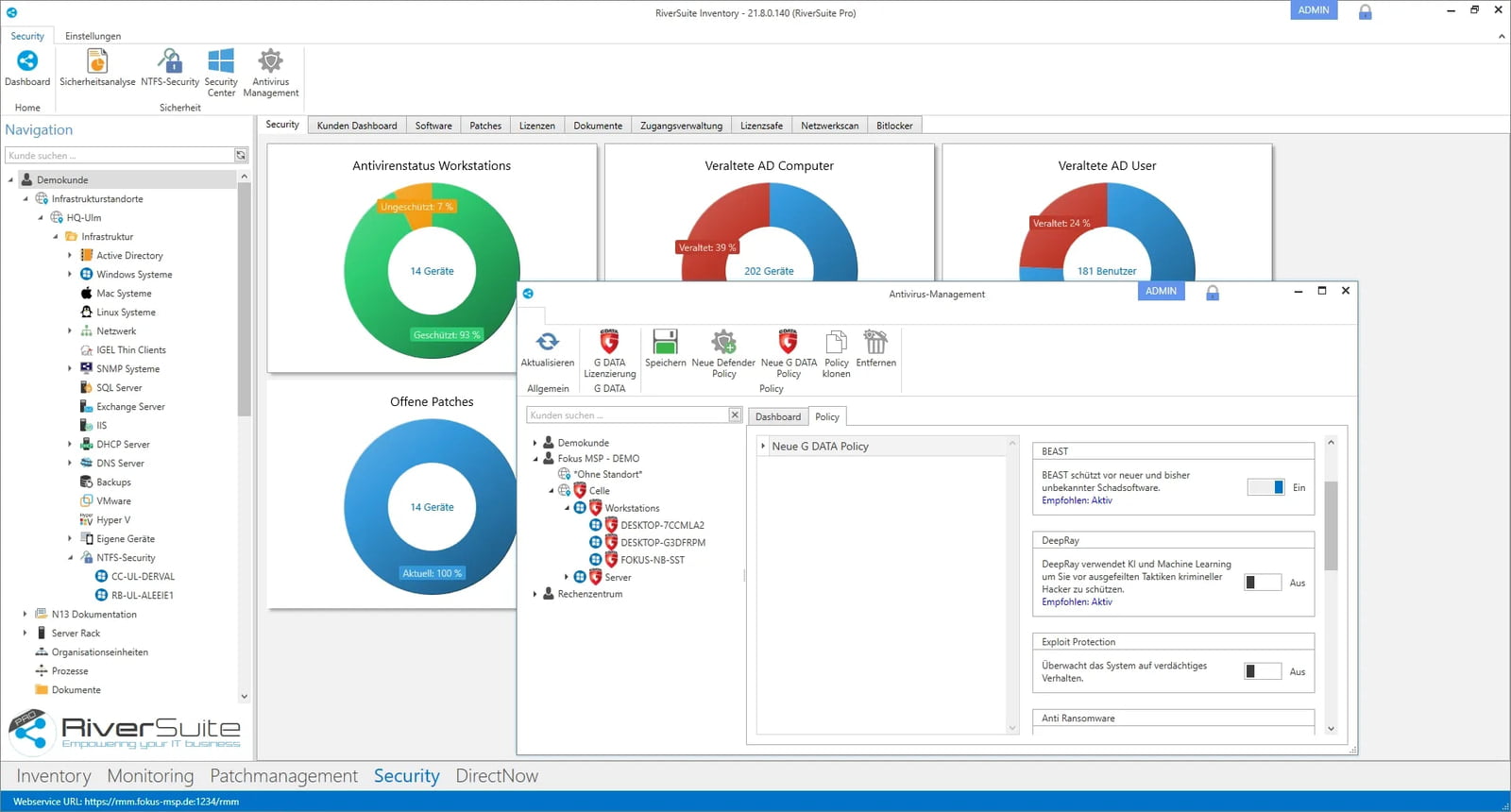This screenshot has width=1511, height=812.
Task: Click the navigation tree scrollbar thumb
Action: [x=244, y=298]
